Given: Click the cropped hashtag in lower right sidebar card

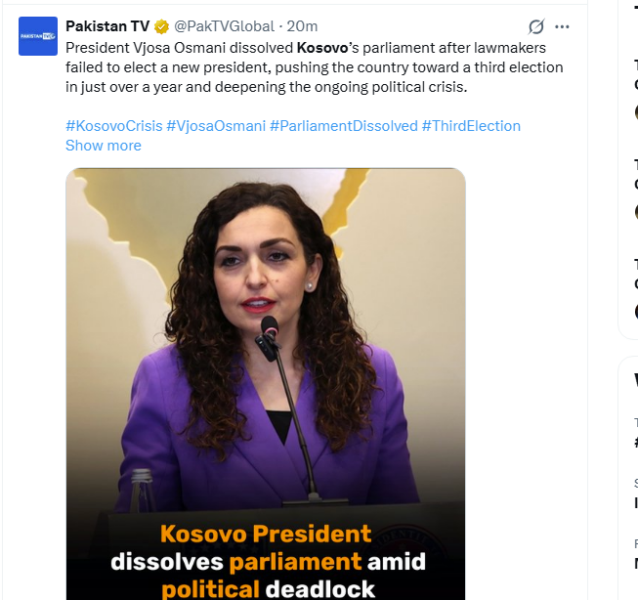Looking at the screenshot, I should click(636, 442).
